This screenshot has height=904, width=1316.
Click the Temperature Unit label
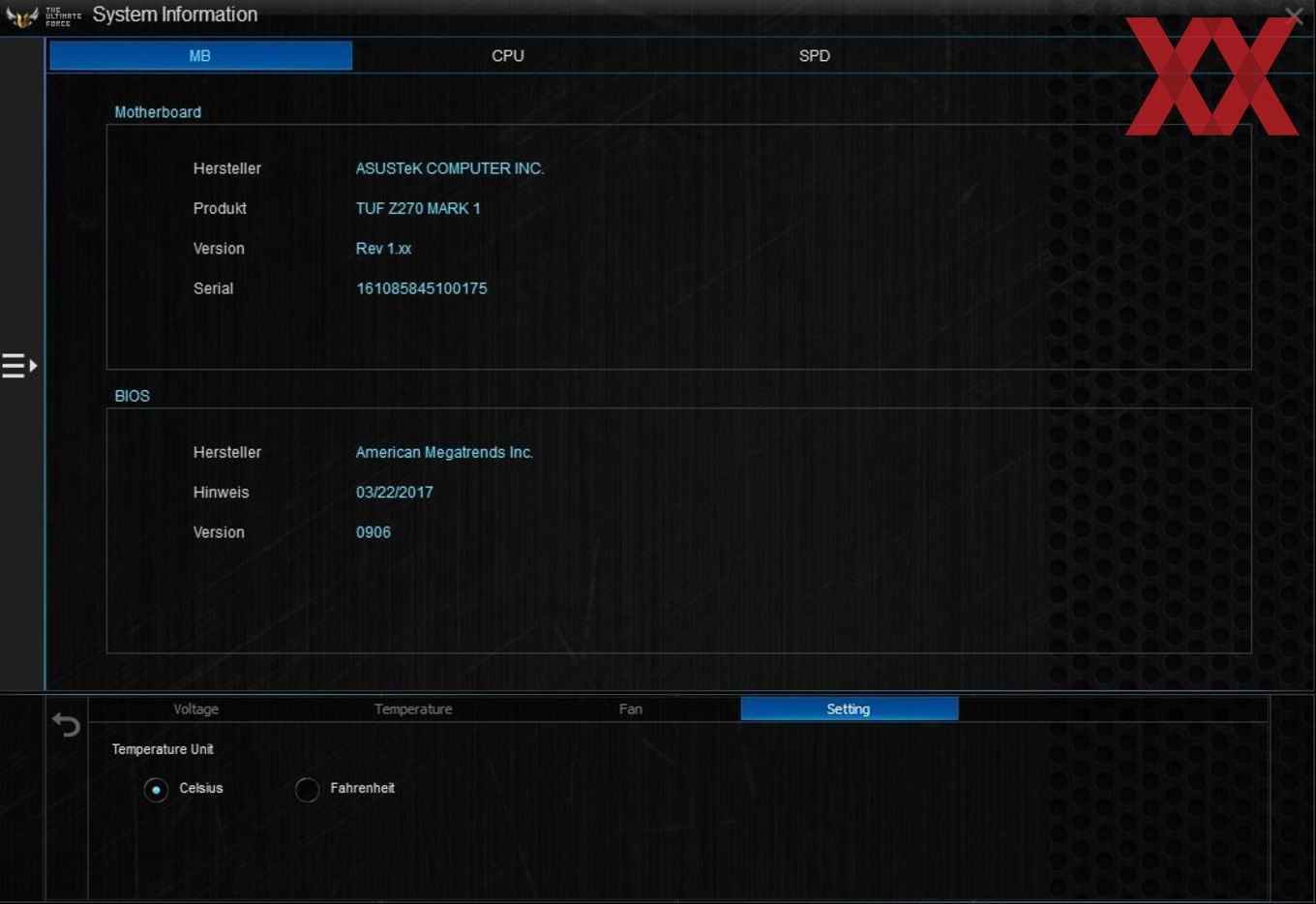pos(163,749)
